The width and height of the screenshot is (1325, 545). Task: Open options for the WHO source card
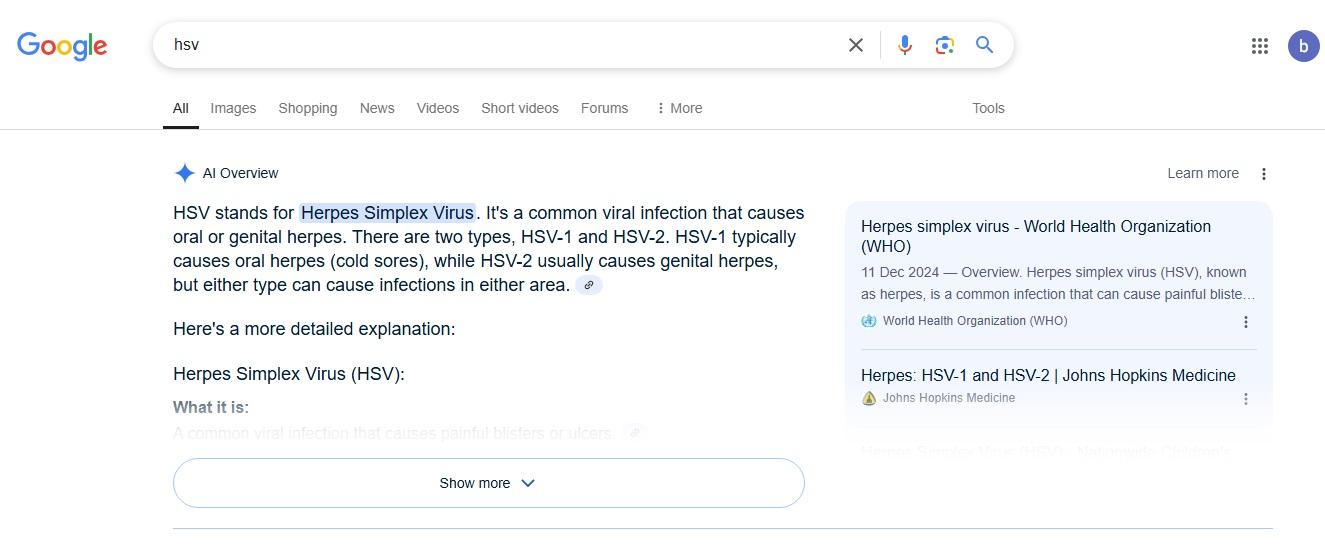pyautogui.click(x=1246, y=322)
